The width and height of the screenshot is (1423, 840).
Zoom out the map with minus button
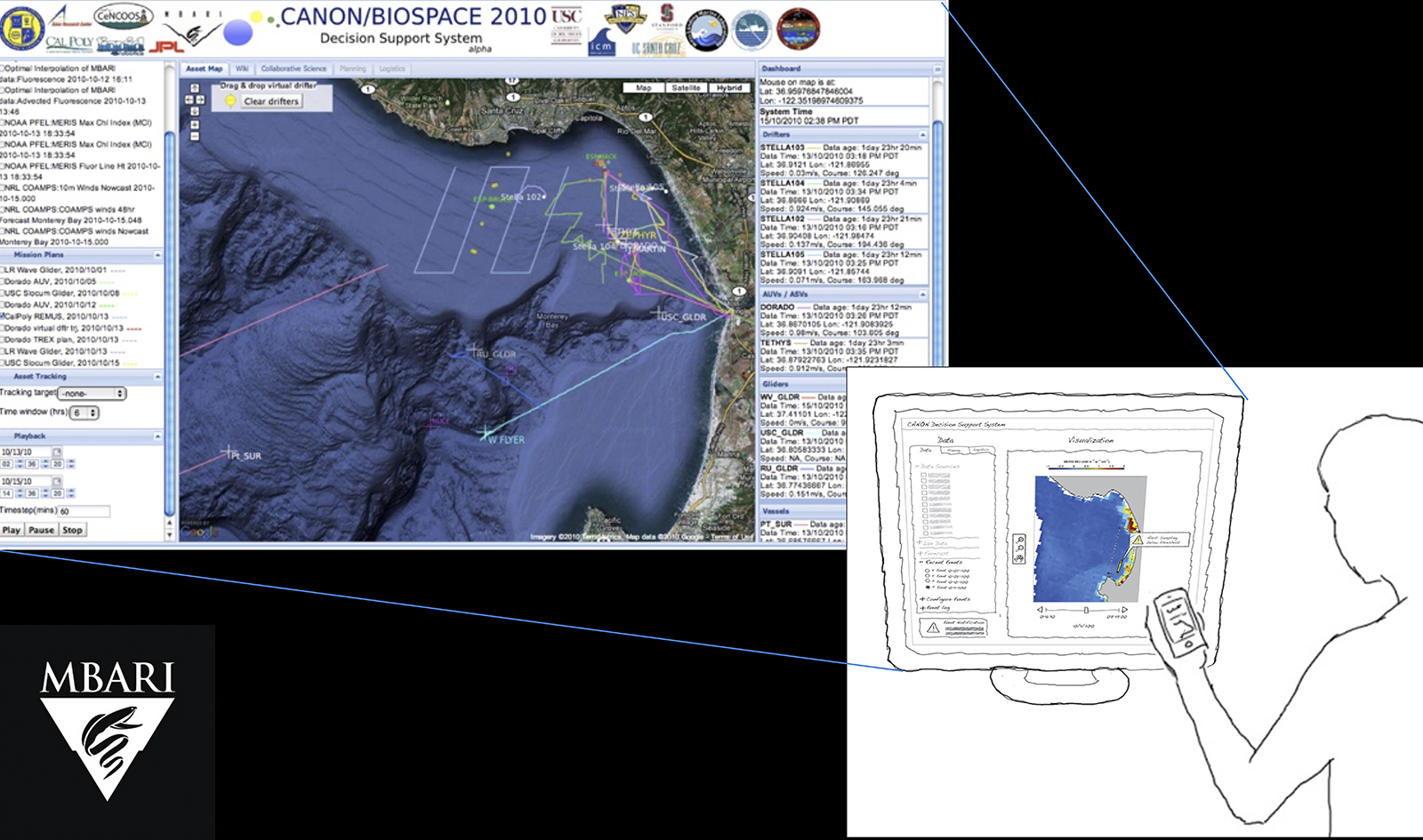(194, 137)
